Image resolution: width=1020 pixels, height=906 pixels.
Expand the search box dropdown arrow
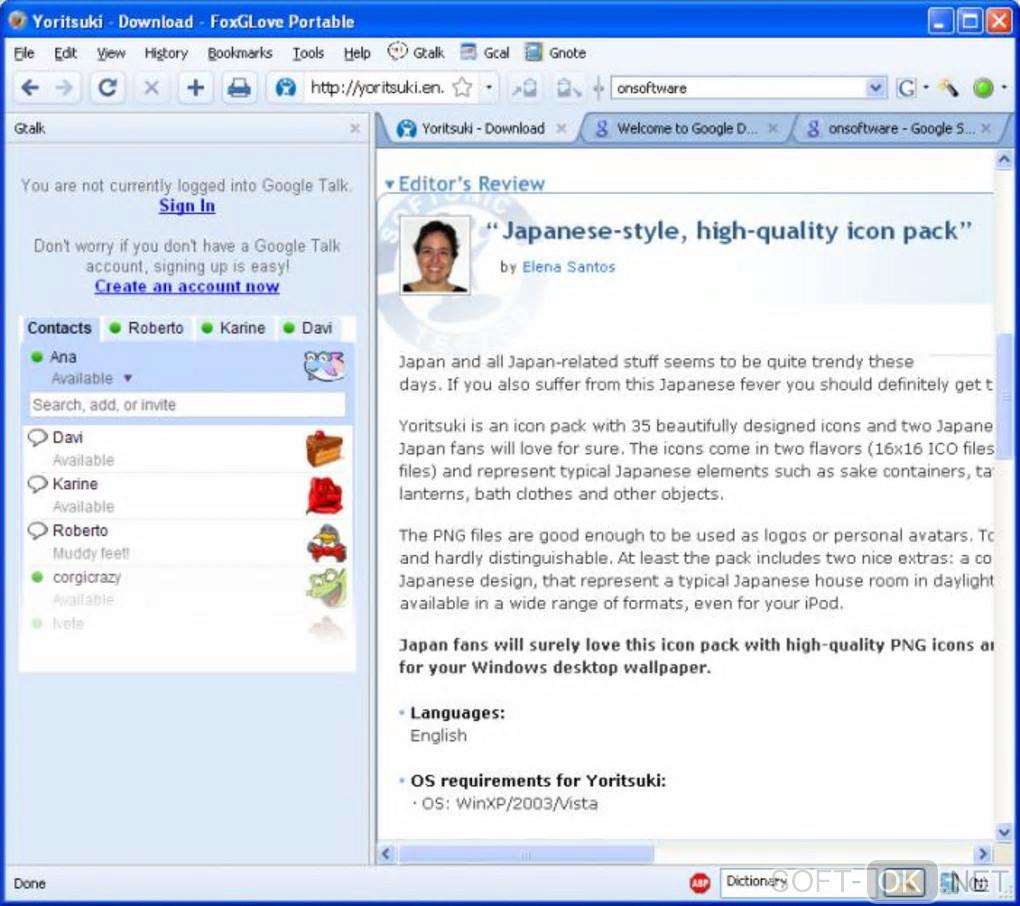click(876, 87)
